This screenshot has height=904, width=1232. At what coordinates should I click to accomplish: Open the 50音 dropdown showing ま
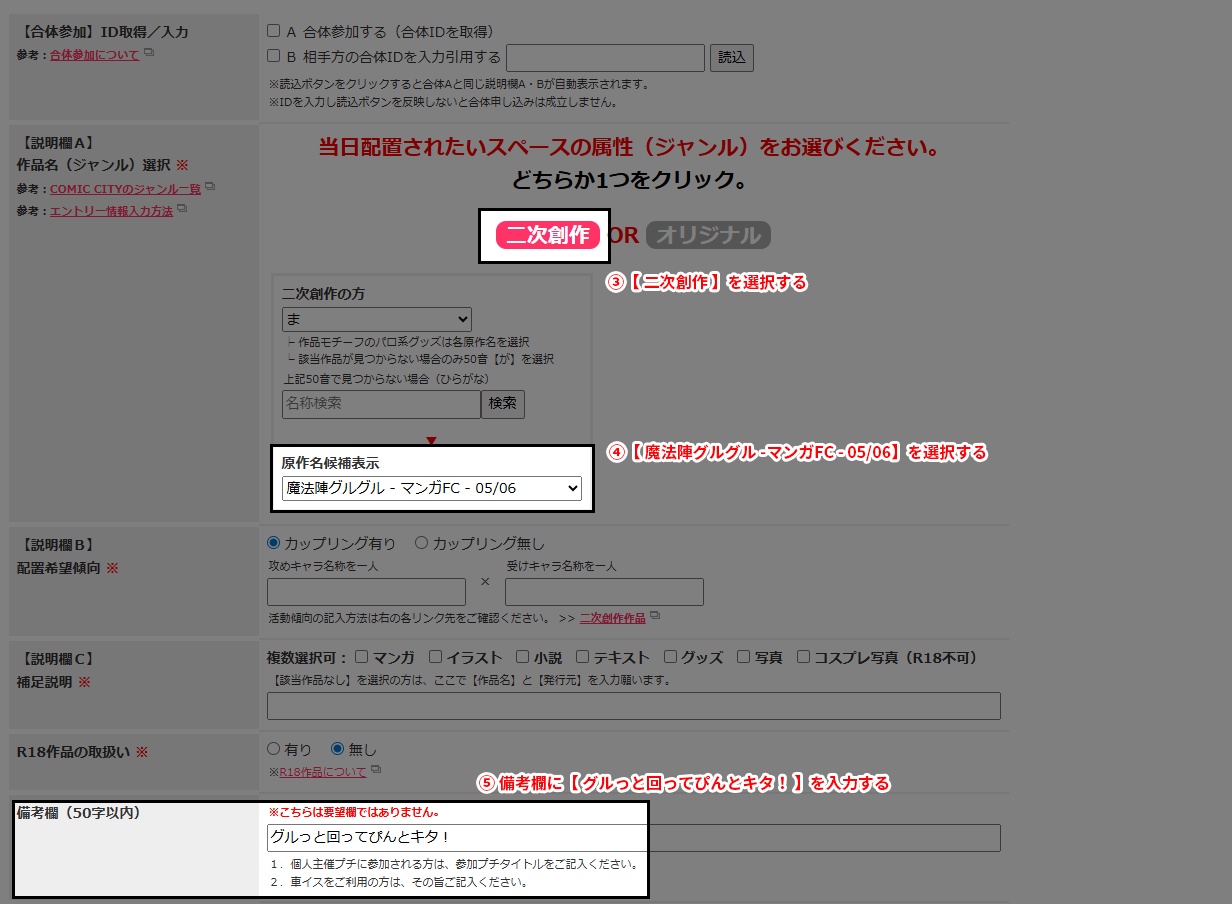click(x=376, y=319)
